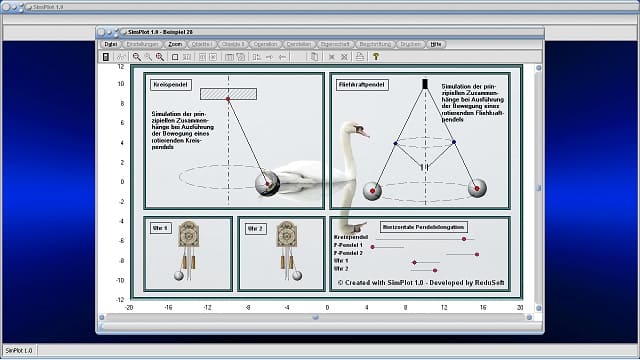The width and height of the screenshot is (640, 360).
Task: Click the Kreispendel red pivot point
Action: tap(228, 99)
